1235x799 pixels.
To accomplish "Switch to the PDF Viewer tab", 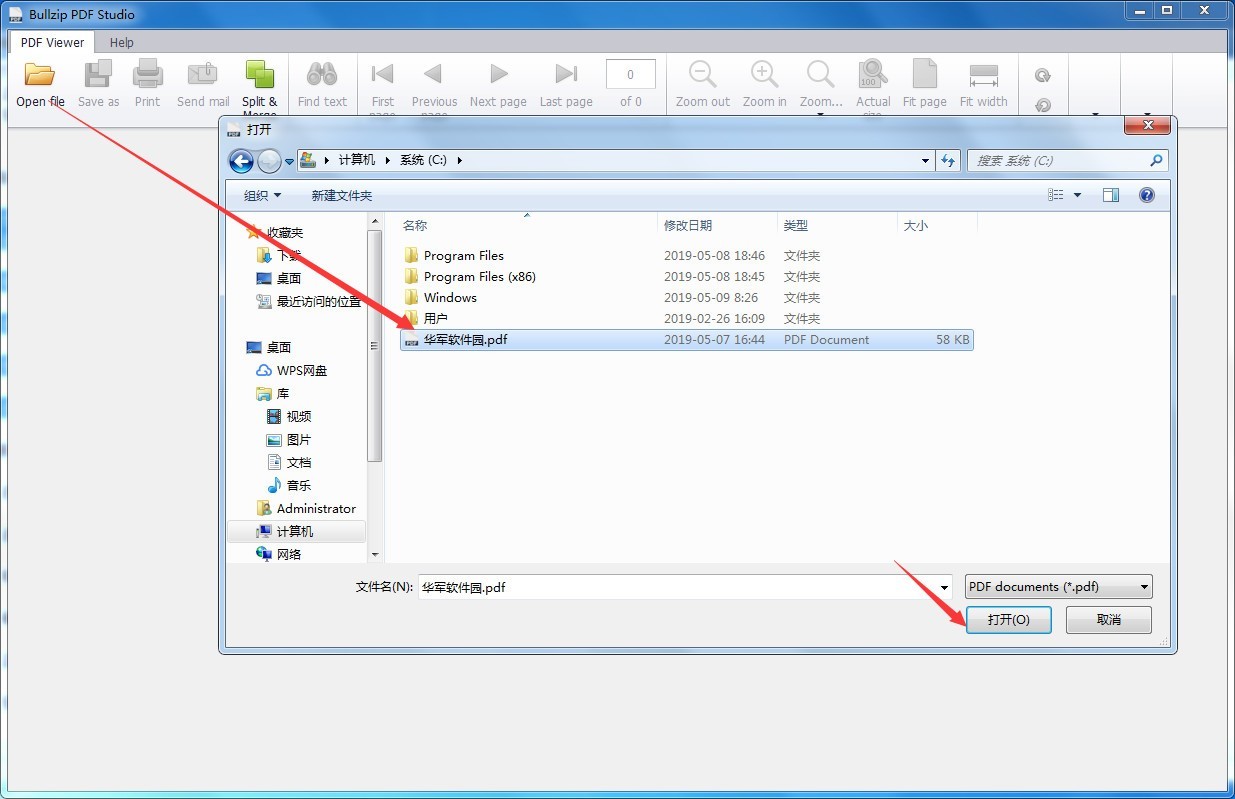I will tap(53, 42).
